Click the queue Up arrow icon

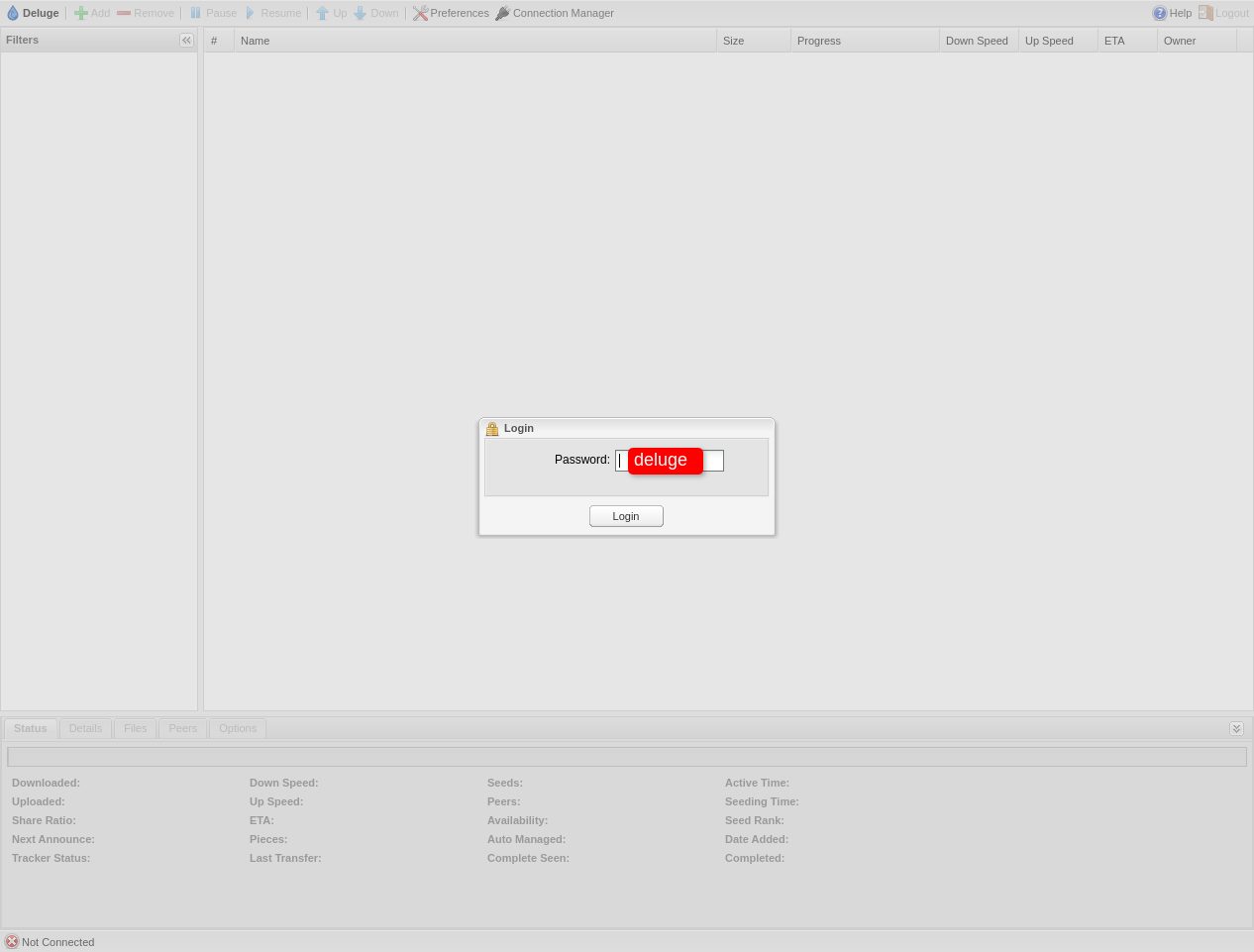point(322,13)
